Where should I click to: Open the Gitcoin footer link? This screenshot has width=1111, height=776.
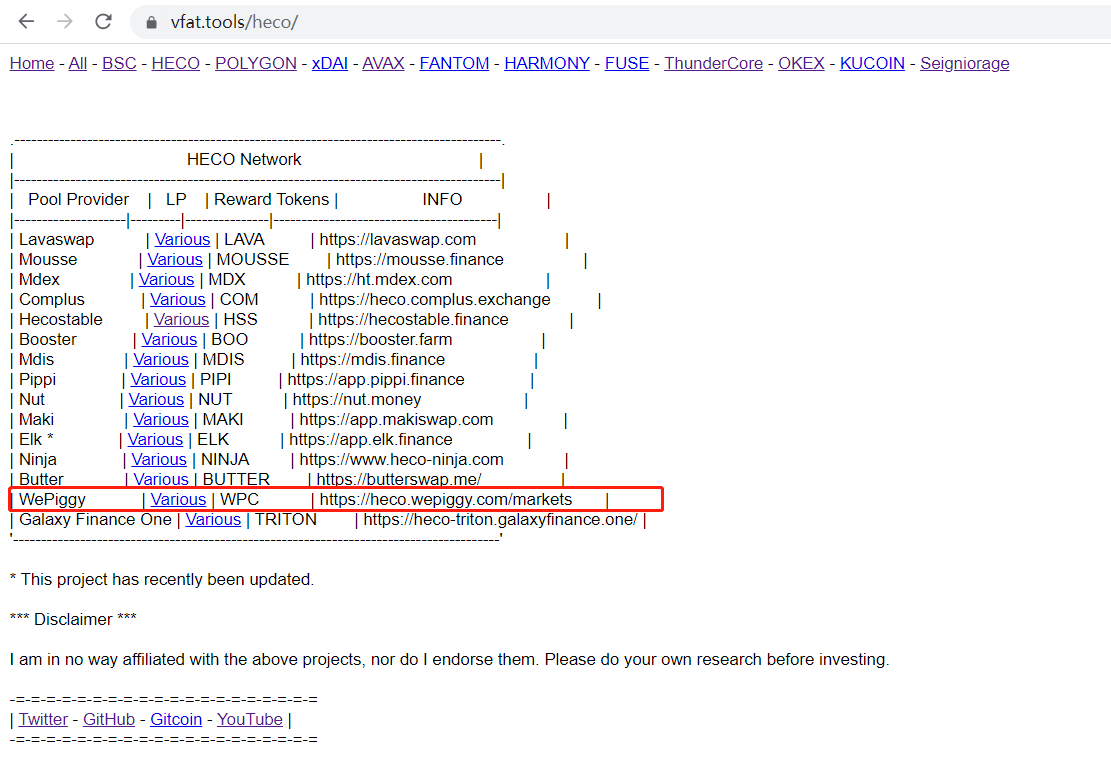176,719
